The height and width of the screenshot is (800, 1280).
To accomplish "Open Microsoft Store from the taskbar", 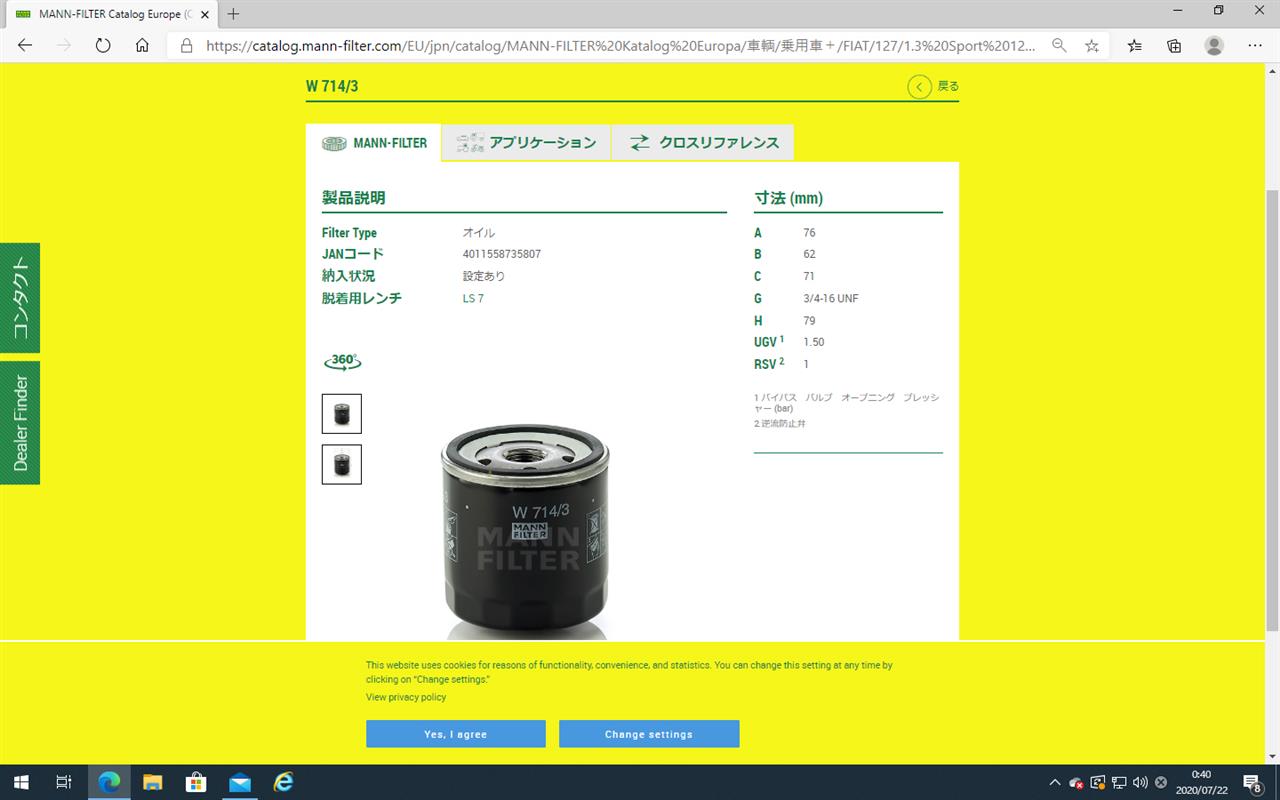I will [x=196, y=782].
